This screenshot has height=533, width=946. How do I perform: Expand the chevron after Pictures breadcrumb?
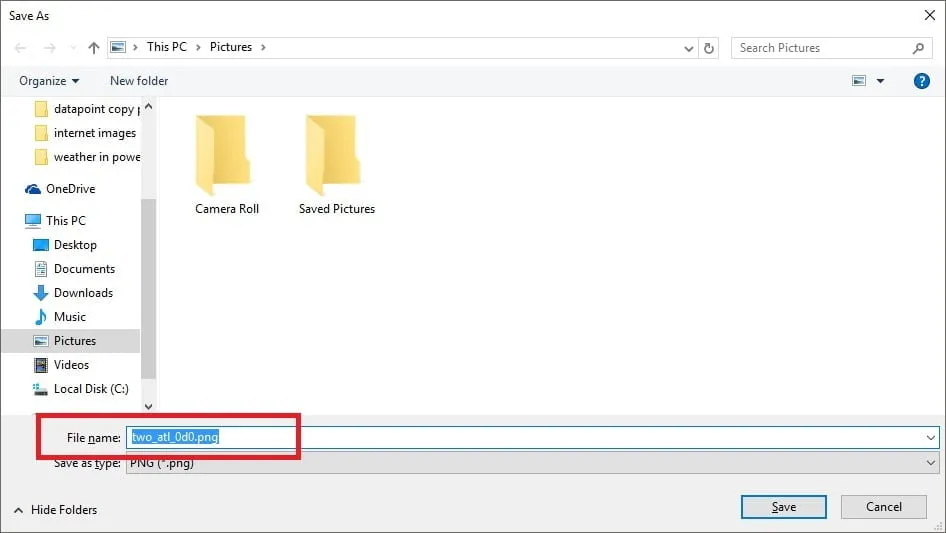click(263, 47)
